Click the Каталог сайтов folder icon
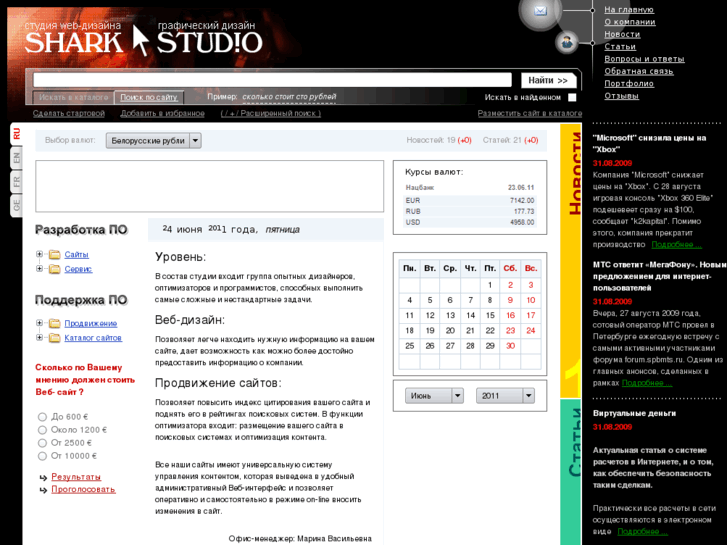 click(x=55, y=338)
